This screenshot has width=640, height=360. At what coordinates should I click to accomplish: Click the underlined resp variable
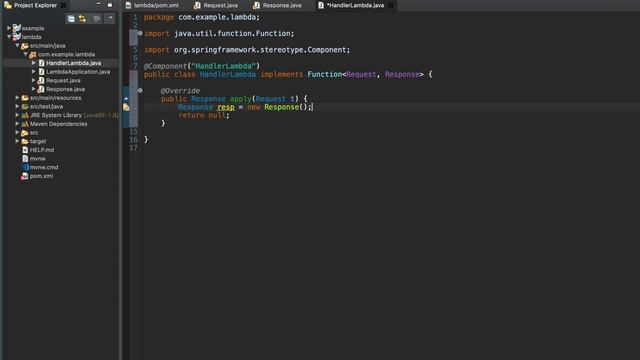pyautogui.click(x=226, y=107)
